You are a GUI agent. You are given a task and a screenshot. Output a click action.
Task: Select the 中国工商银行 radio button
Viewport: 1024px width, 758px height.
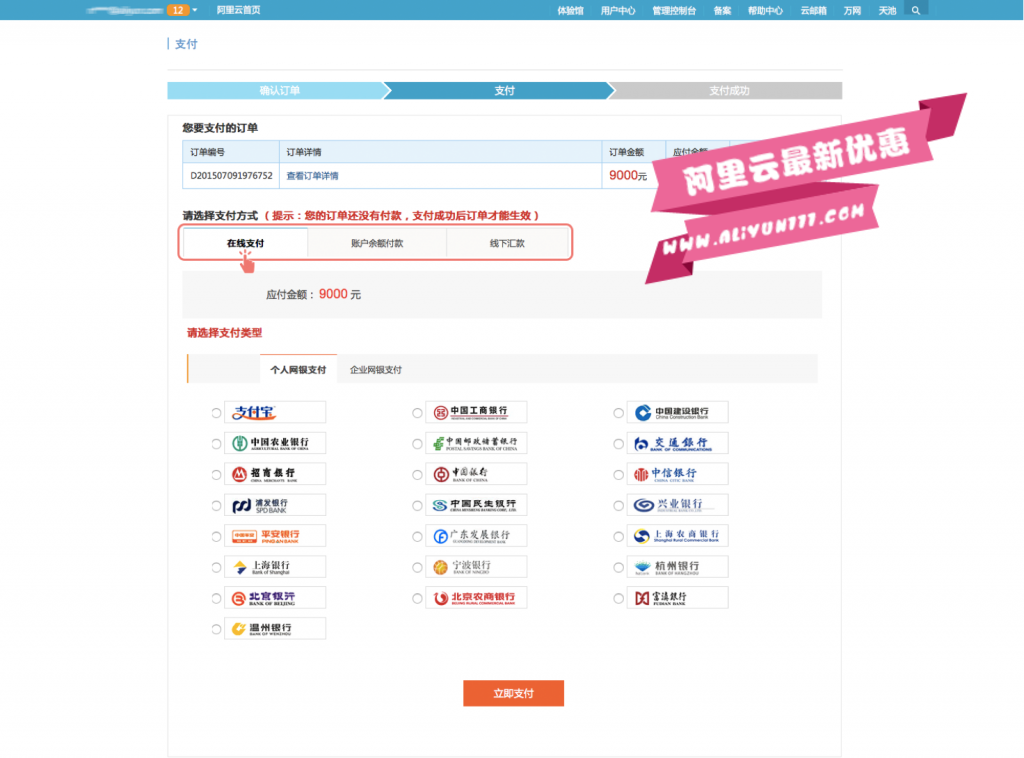tap(417, 413)
